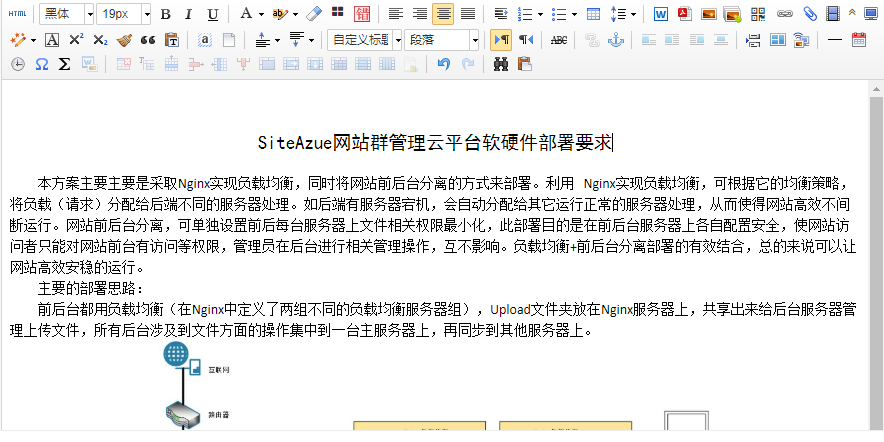Screen dimensions: 884x442
Task: Click the binoculars find icon
Action: (x=500, y=64)
